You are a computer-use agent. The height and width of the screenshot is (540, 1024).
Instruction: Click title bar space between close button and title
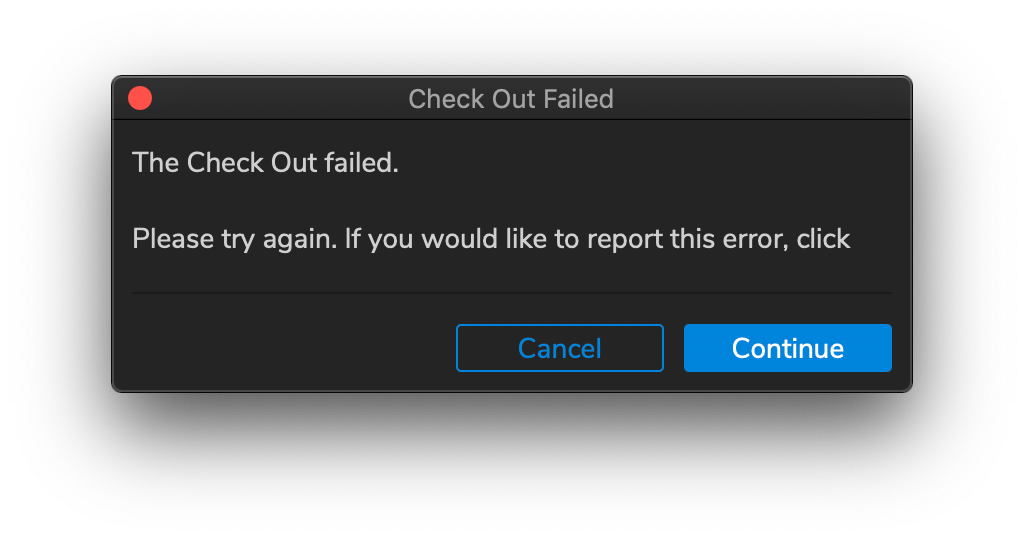pyautogui.click(x=280, y=99)
